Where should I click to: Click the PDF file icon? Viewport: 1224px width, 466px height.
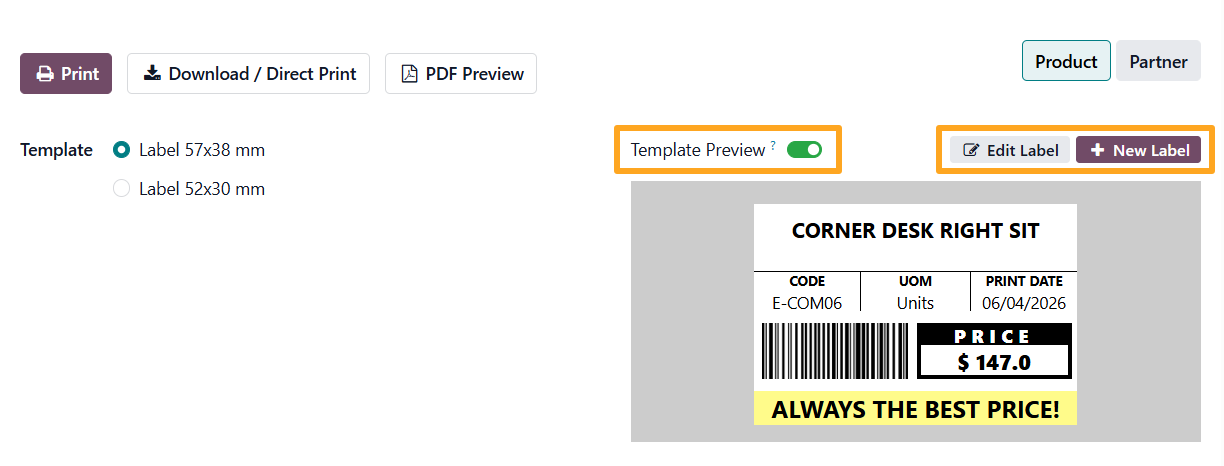pos(409,74)
